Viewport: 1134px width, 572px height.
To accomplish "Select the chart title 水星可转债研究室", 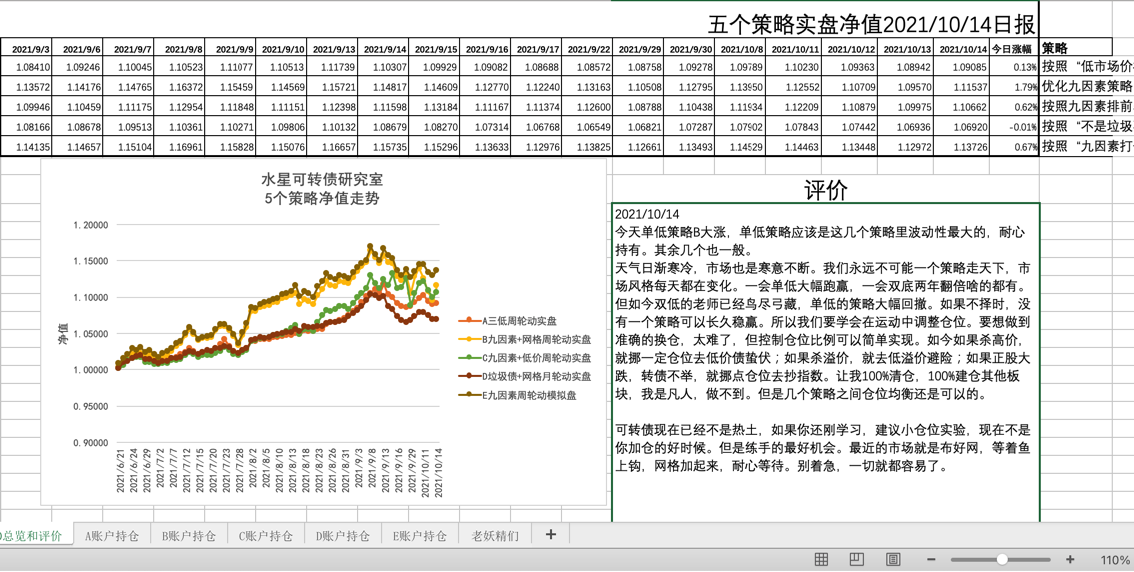I will pos(322,180).
